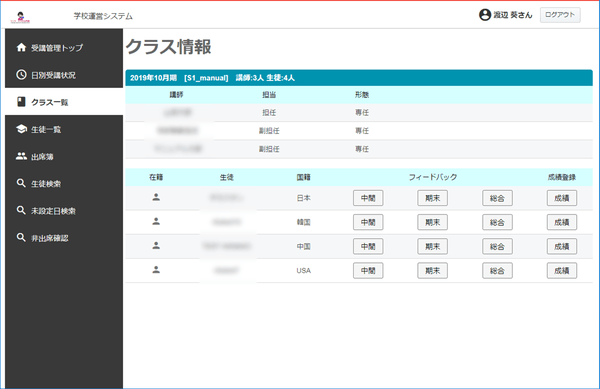Click the user name 渡辺 葵さん

point(513,15)
